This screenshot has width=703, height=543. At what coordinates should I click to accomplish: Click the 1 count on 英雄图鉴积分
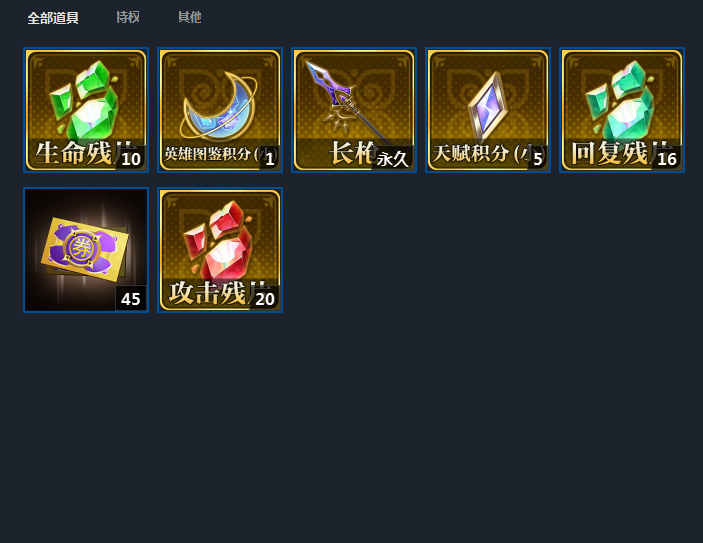pyautogui.click(x=269, y=159)
